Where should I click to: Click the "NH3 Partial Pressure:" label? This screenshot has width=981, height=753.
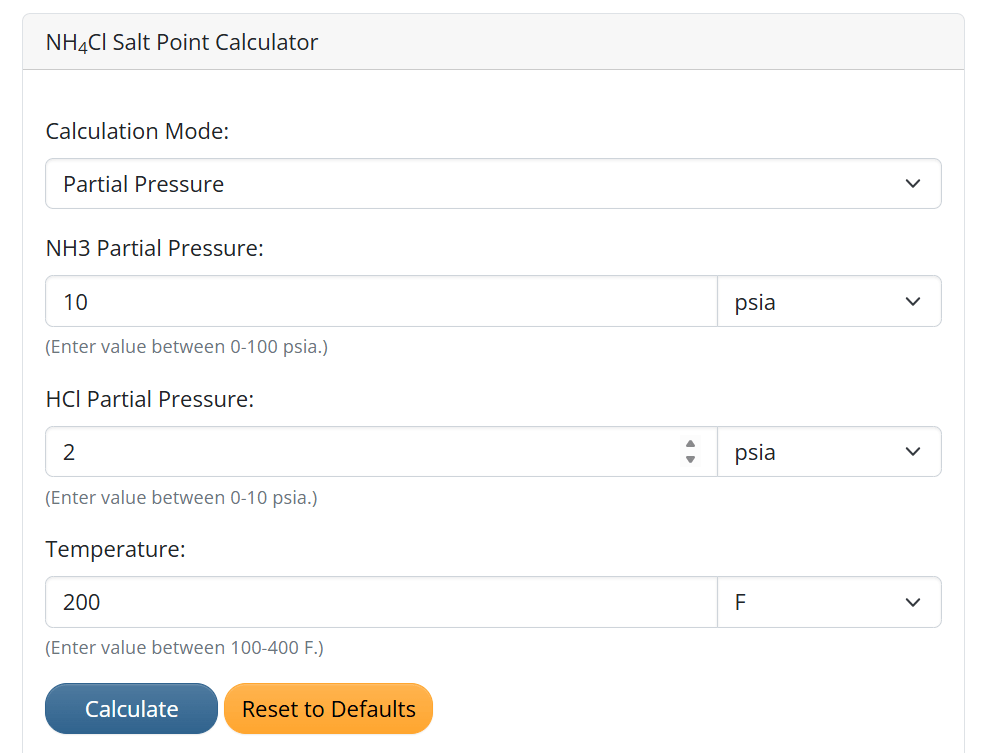pos(155,248)
